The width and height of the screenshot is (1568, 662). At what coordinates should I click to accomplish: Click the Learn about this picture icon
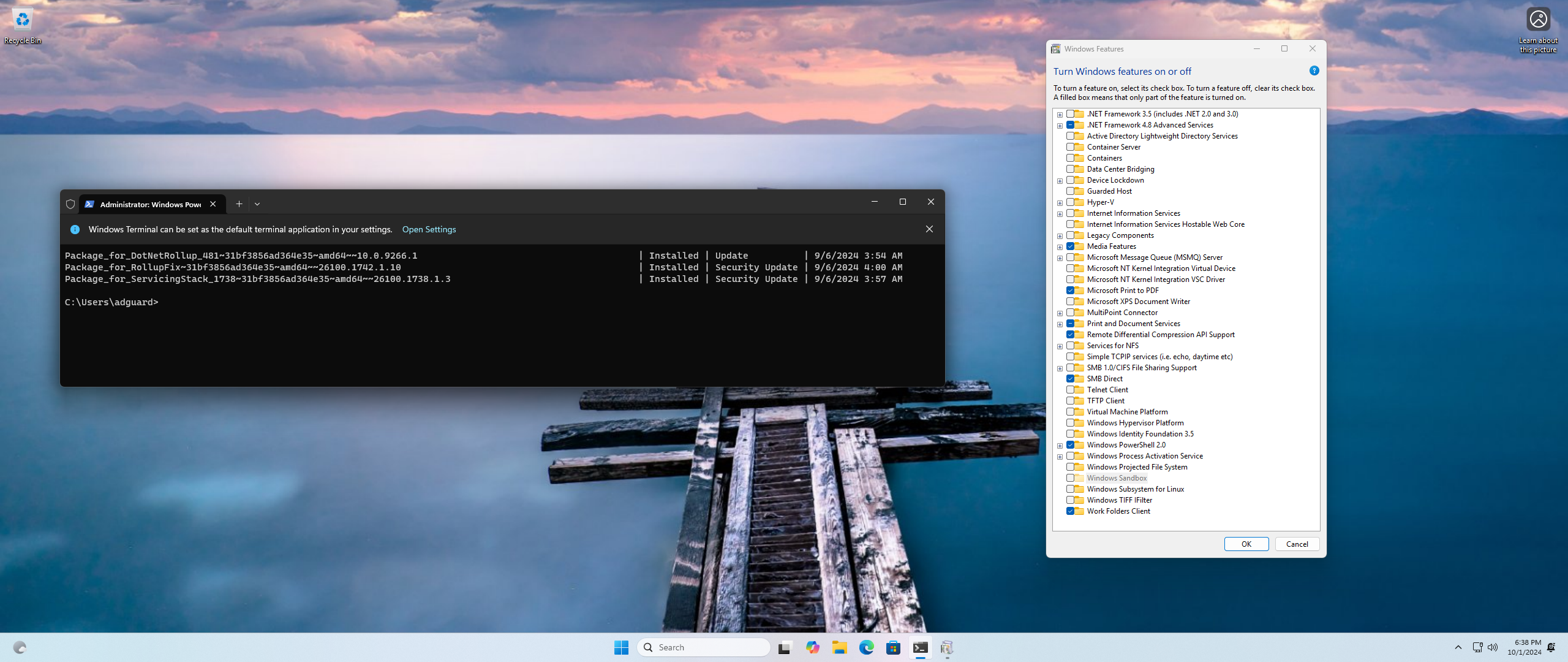(x=1537, y=20)
